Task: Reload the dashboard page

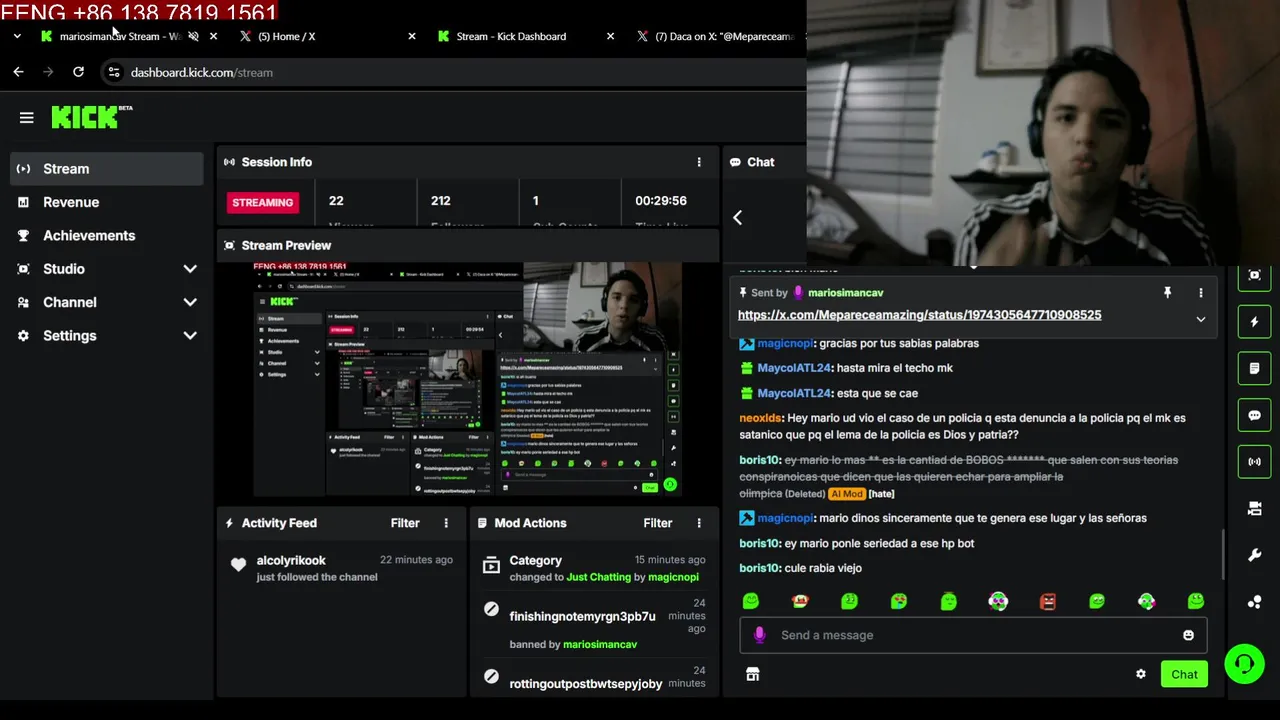Action: coord(78,72)
